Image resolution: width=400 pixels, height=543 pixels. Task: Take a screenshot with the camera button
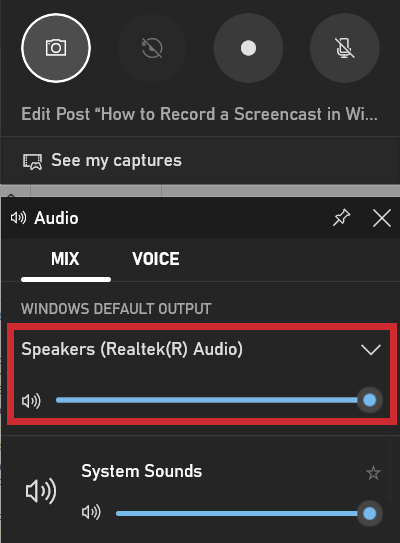click(x=56, y=48)
